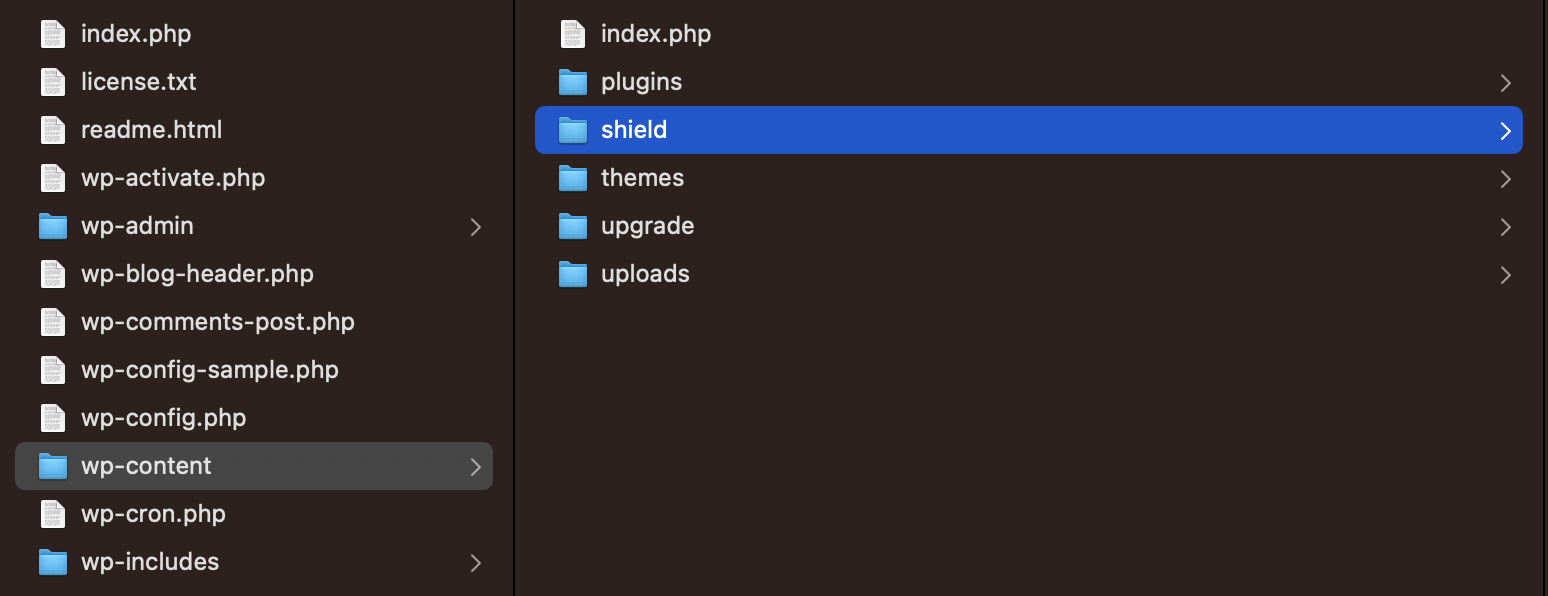Expand the uploads folder arrow

pyautogui.click(x=1505, y=275)
